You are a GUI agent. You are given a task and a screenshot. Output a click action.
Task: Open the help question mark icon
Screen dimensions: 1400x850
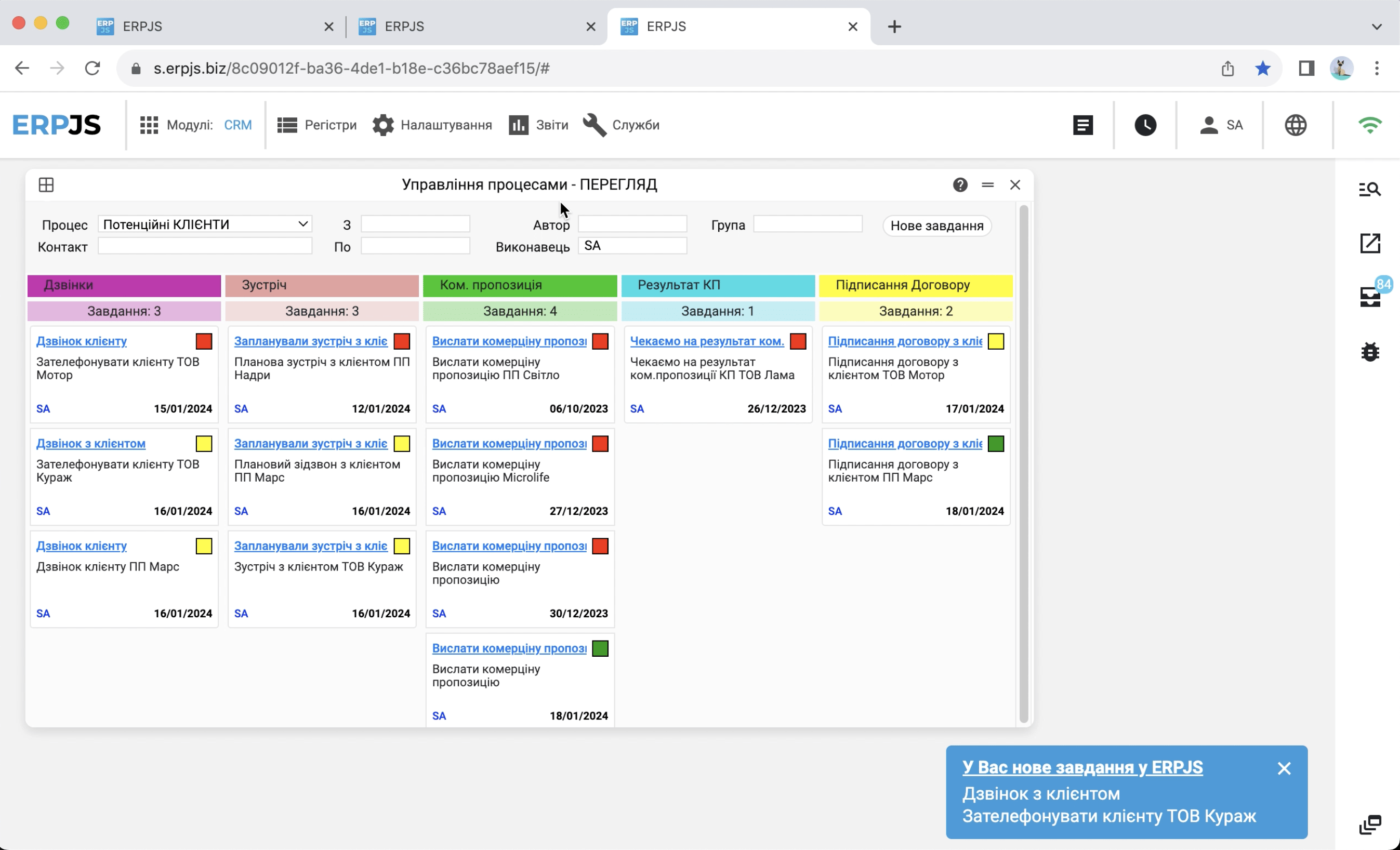click(x=960, y=184)
